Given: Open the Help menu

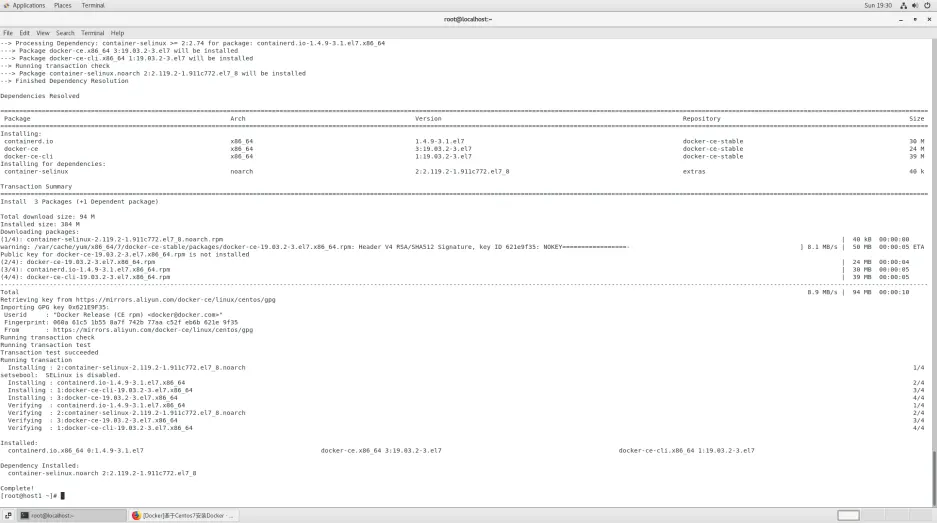Looking at the screenshot, I should coord(117,33).
